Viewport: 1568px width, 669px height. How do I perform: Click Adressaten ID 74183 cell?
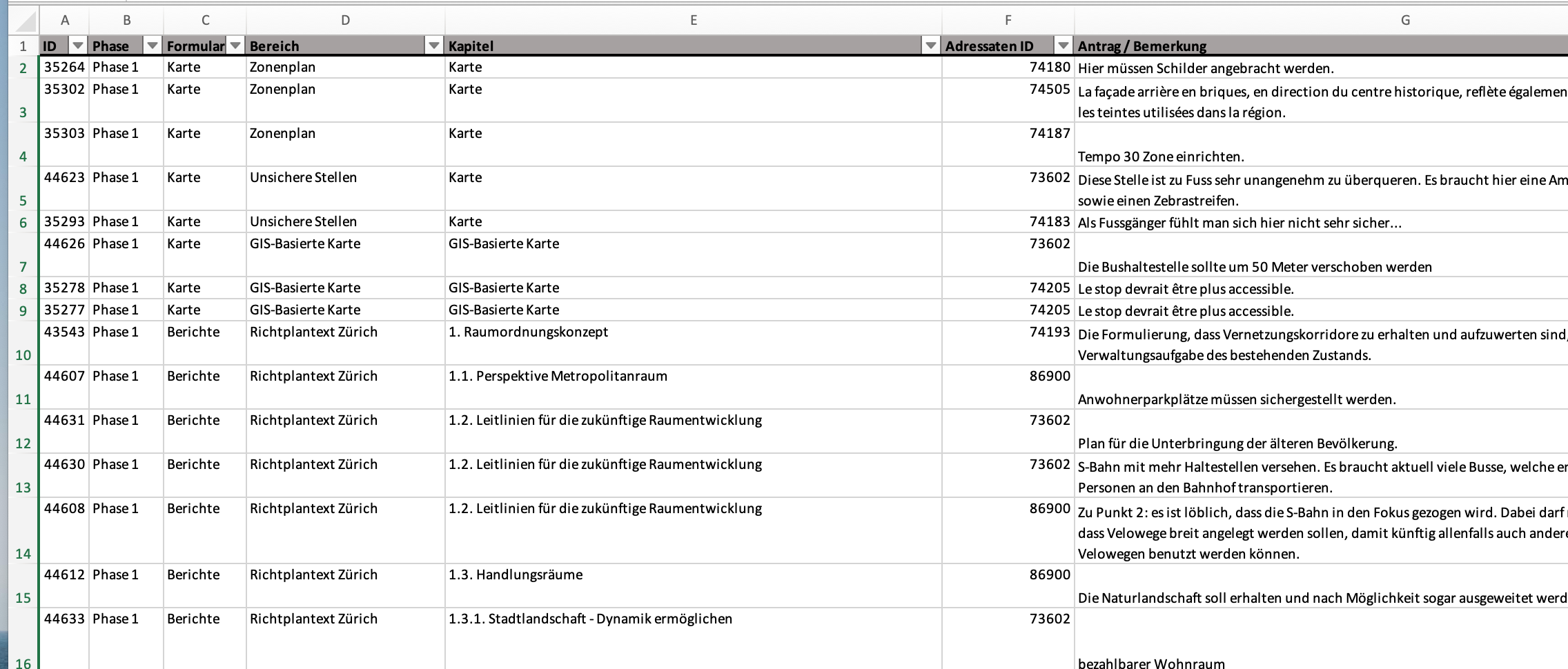[x=1008, y=222]
